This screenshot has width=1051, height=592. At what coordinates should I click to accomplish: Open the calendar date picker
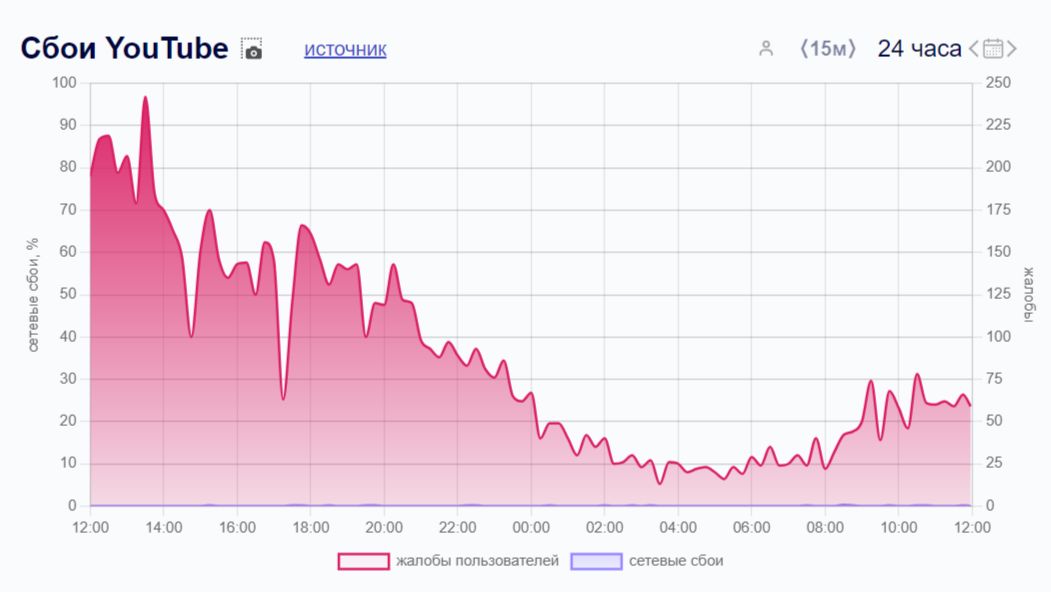pyautogui.click(x=993, y=48)
